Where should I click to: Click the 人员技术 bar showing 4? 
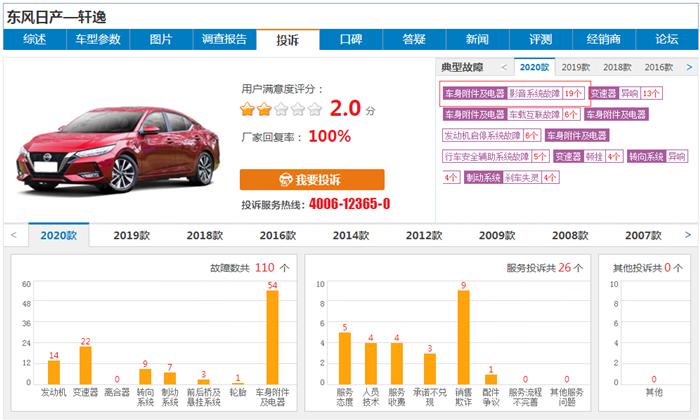point(371,363)
